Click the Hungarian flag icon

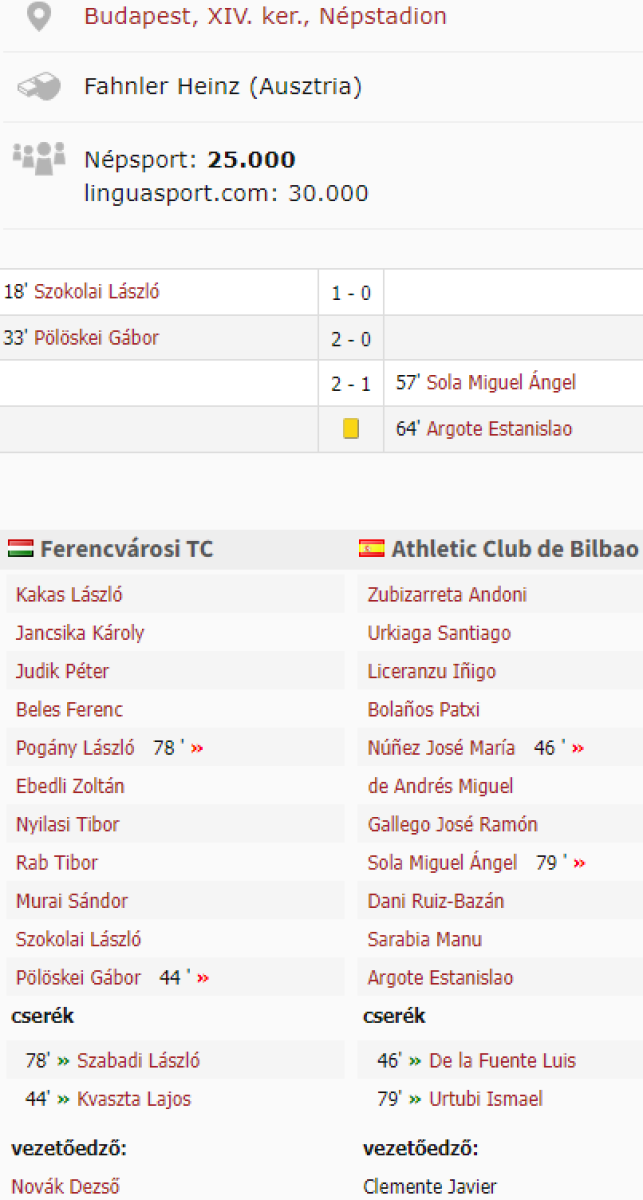(21, 548)
